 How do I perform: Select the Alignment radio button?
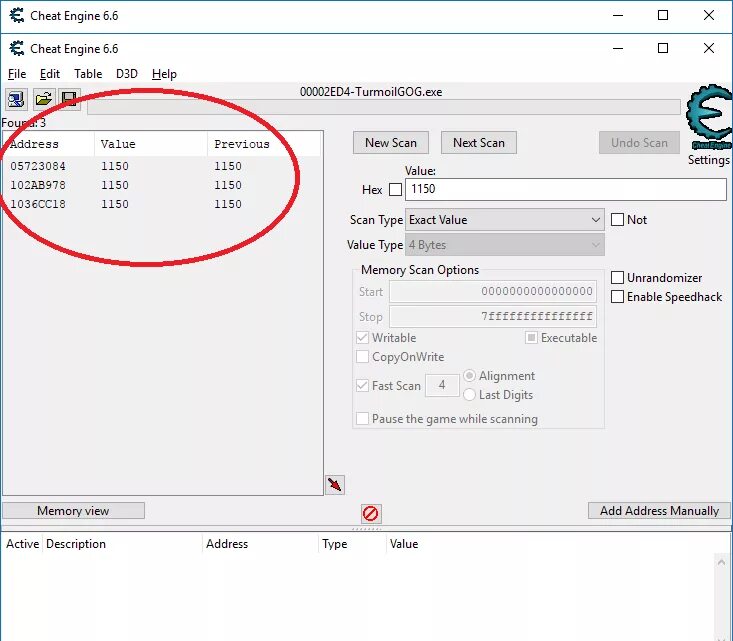tap(469, 375)
